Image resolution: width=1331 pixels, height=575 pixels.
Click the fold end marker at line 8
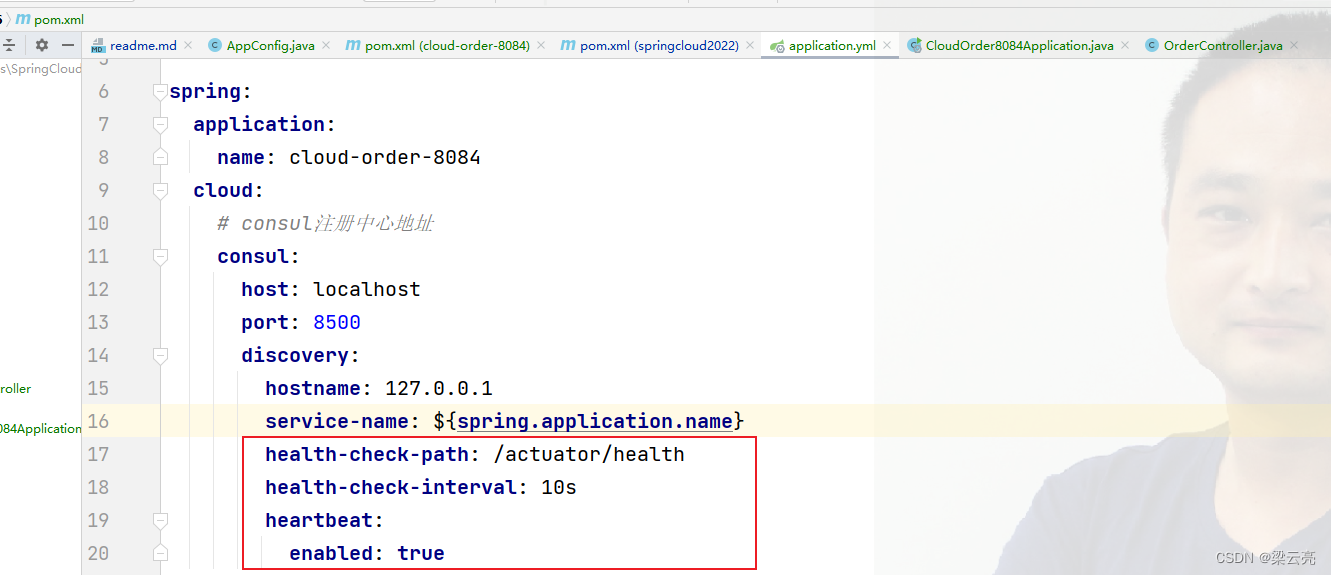(160, 157)
